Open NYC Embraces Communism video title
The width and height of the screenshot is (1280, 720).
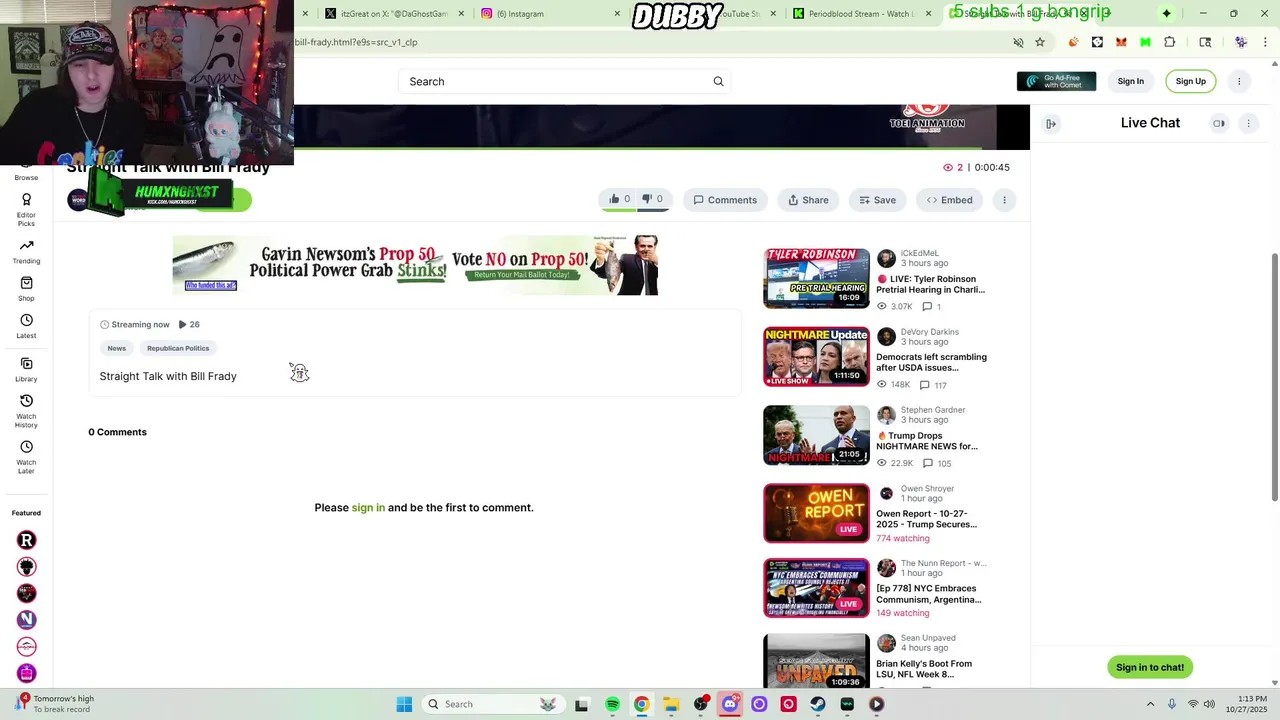(x=929, y=594)
